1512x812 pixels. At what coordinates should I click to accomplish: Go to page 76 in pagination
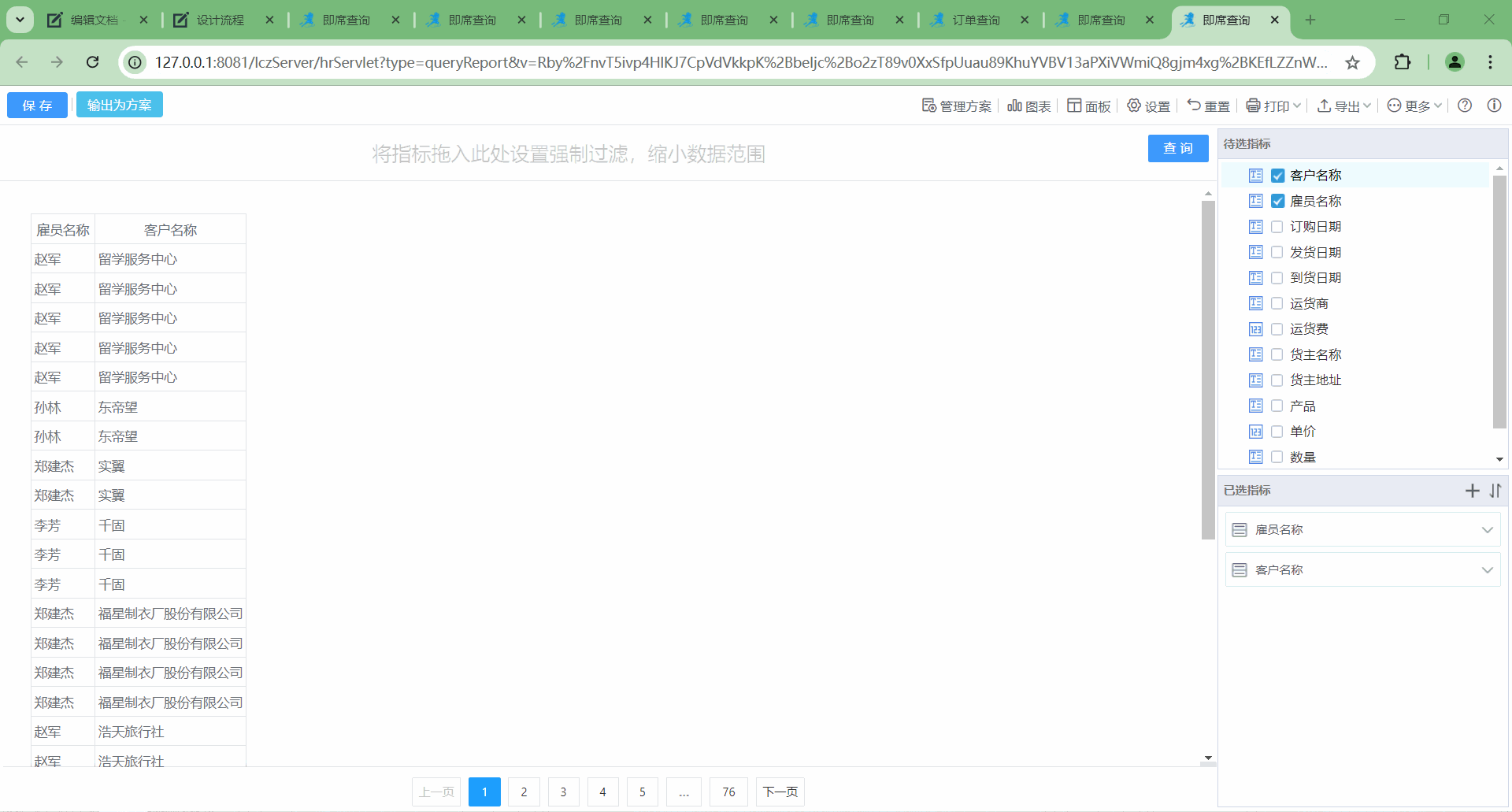[x=728, y=792]
